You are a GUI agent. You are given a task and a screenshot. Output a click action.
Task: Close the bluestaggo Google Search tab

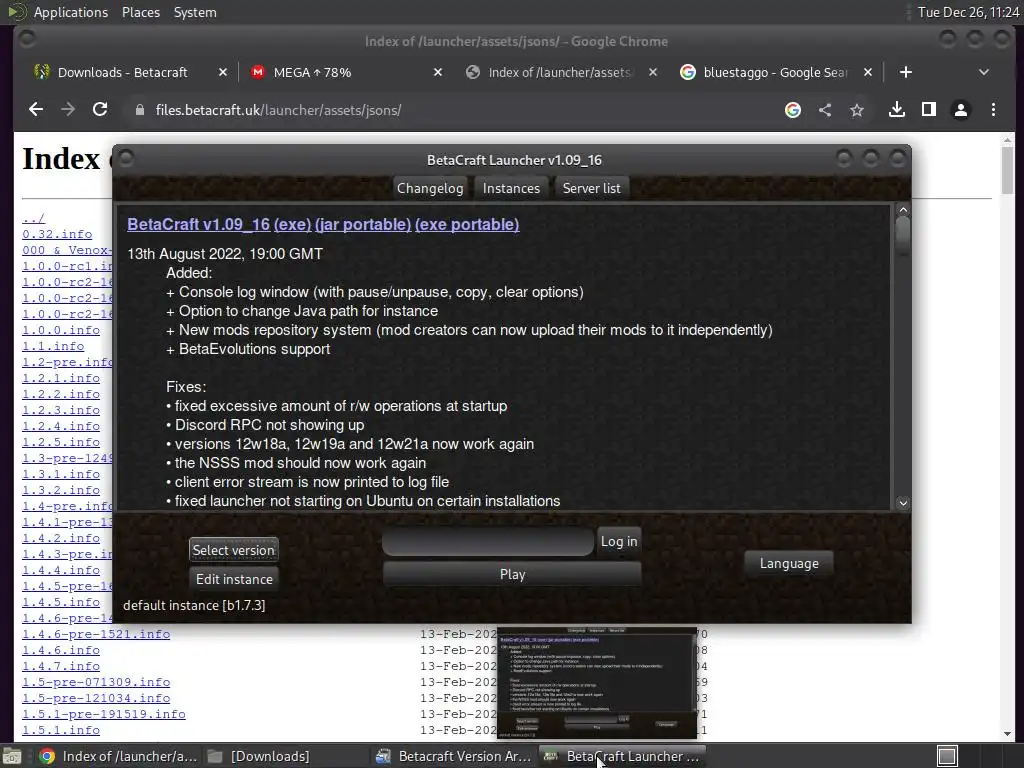tap(868, 72)
